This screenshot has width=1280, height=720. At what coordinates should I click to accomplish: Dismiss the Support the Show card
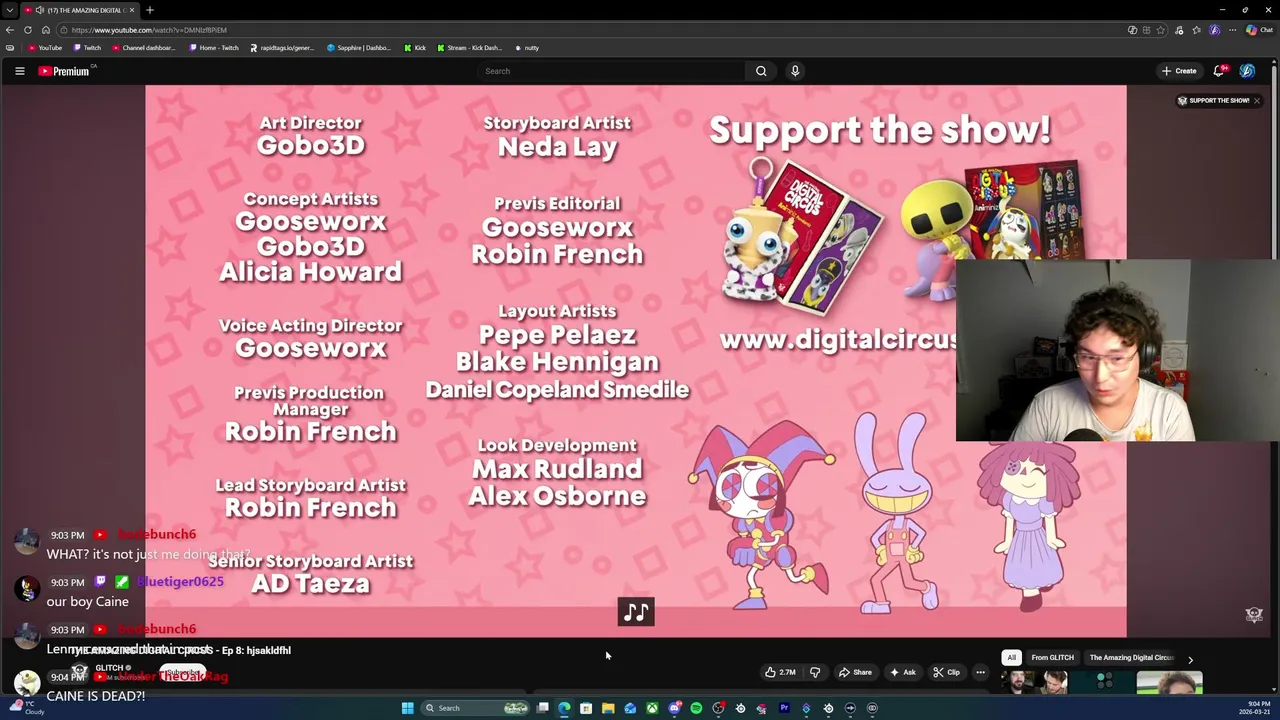pos(1257,101)
